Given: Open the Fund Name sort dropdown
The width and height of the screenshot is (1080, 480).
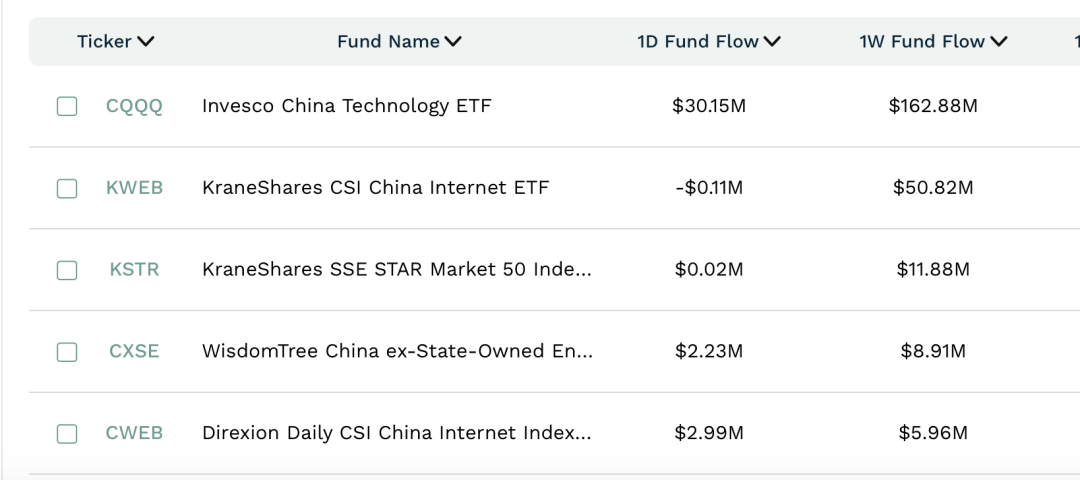Looking at the screenshot, I should [x=453, y=42].
